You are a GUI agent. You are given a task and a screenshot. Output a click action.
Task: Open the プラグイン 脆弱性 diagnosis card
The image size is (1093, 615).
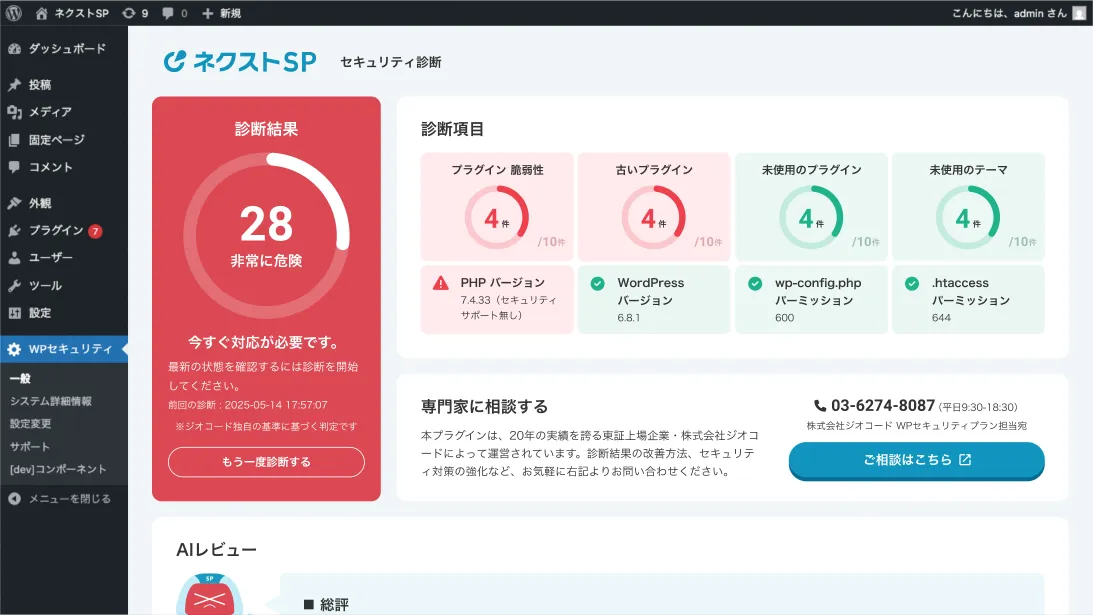[497, 206]
